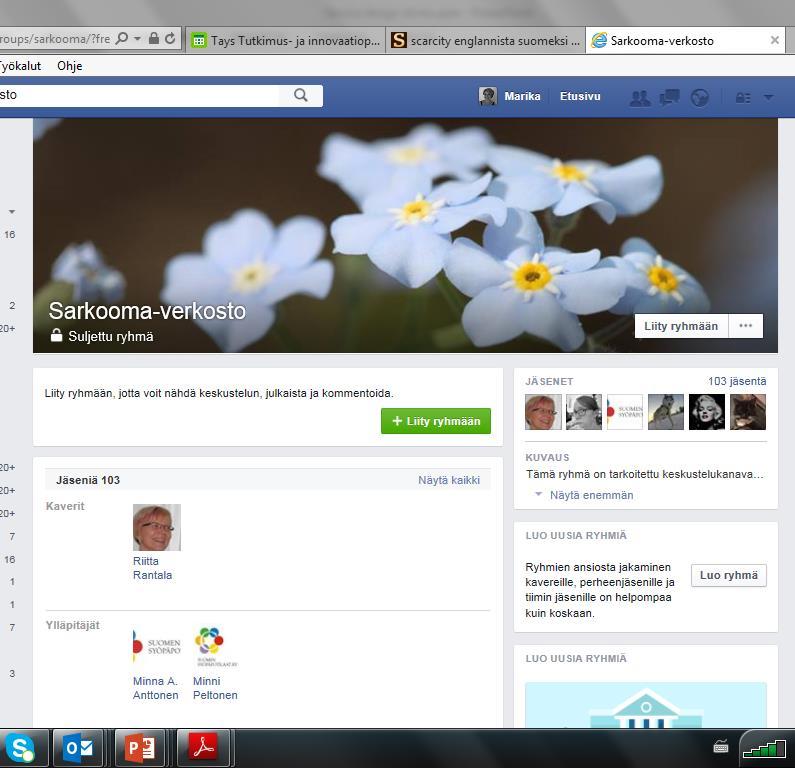Click Liity ryhmään on cover photo
Viewport: 795px width, 768px height.
tap(681, 326)
